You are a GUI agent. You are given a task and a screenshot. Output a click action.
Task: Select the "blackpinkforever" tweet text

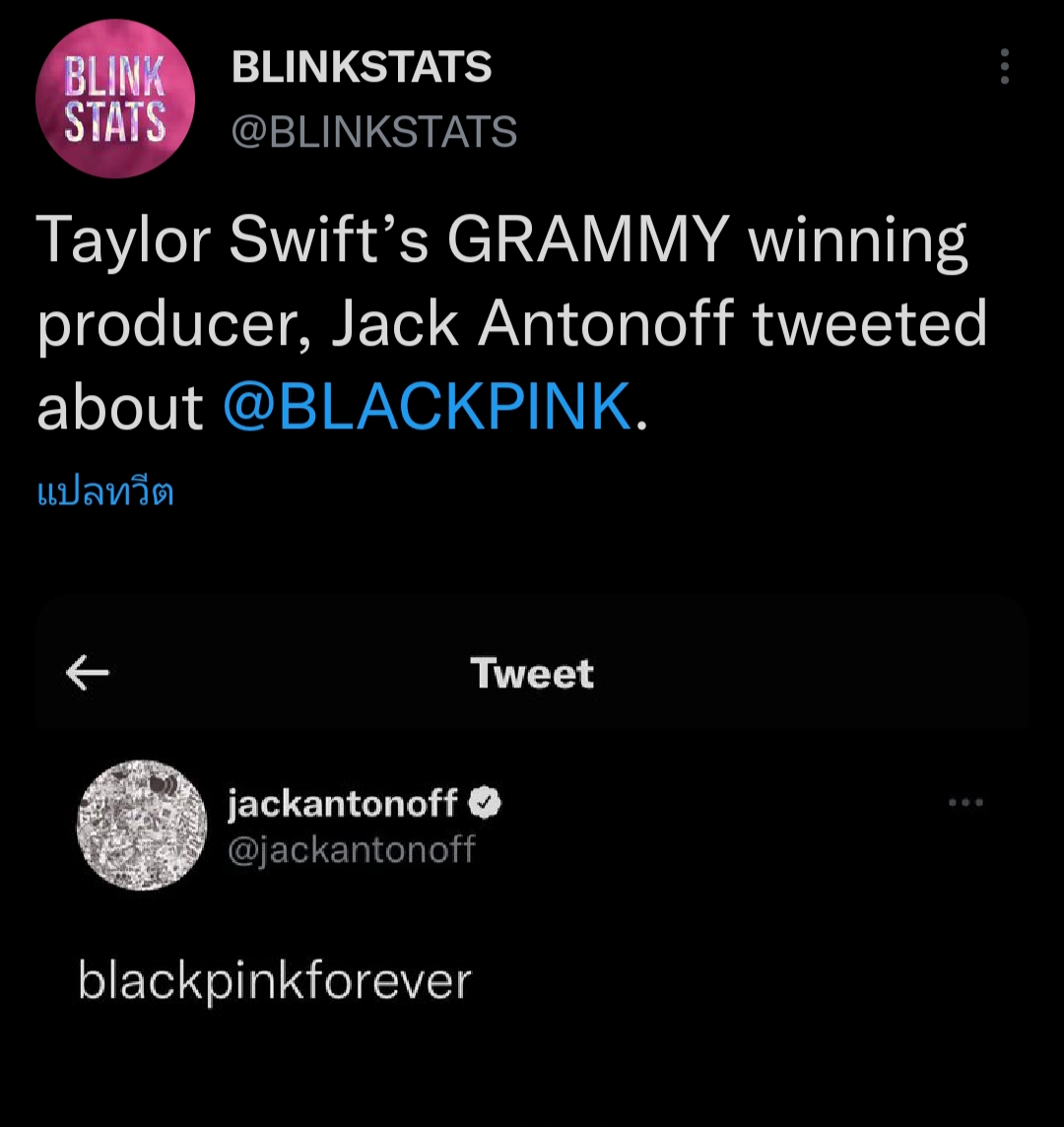[x=275, y=980]
